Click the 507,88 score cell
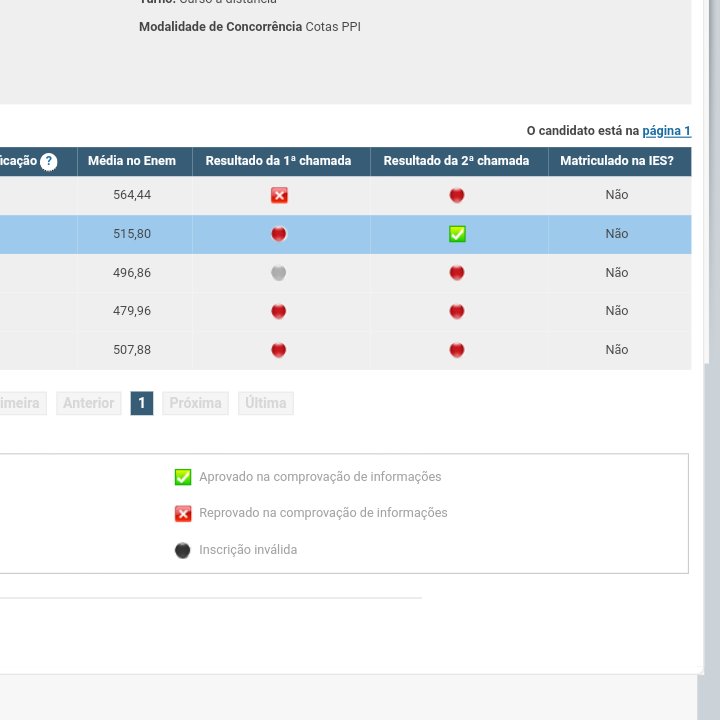This screenshot has width=720, height=720. click(135, 350)
